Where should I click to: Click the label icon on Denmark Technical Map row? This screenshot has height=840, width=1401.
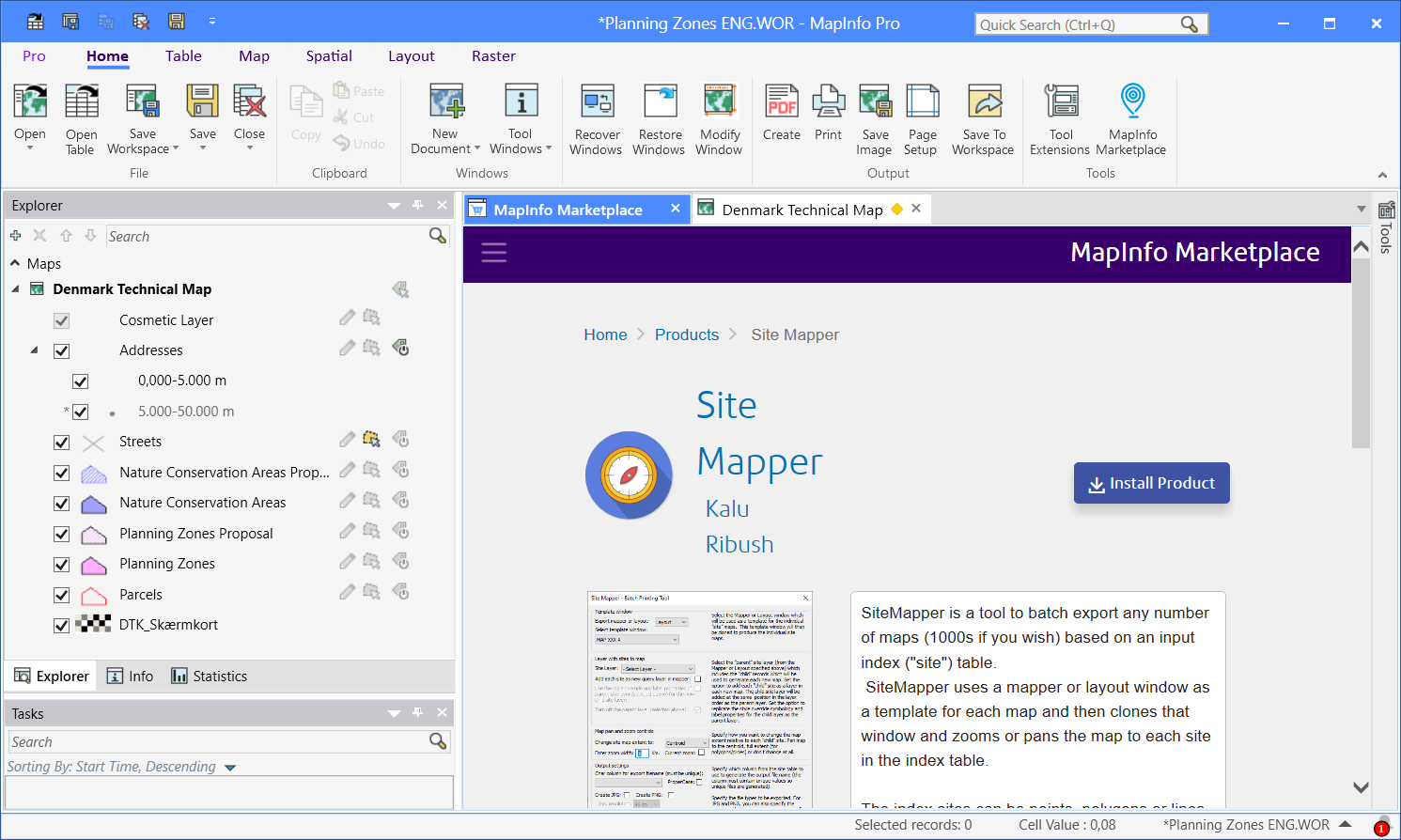tap(400, 289)
